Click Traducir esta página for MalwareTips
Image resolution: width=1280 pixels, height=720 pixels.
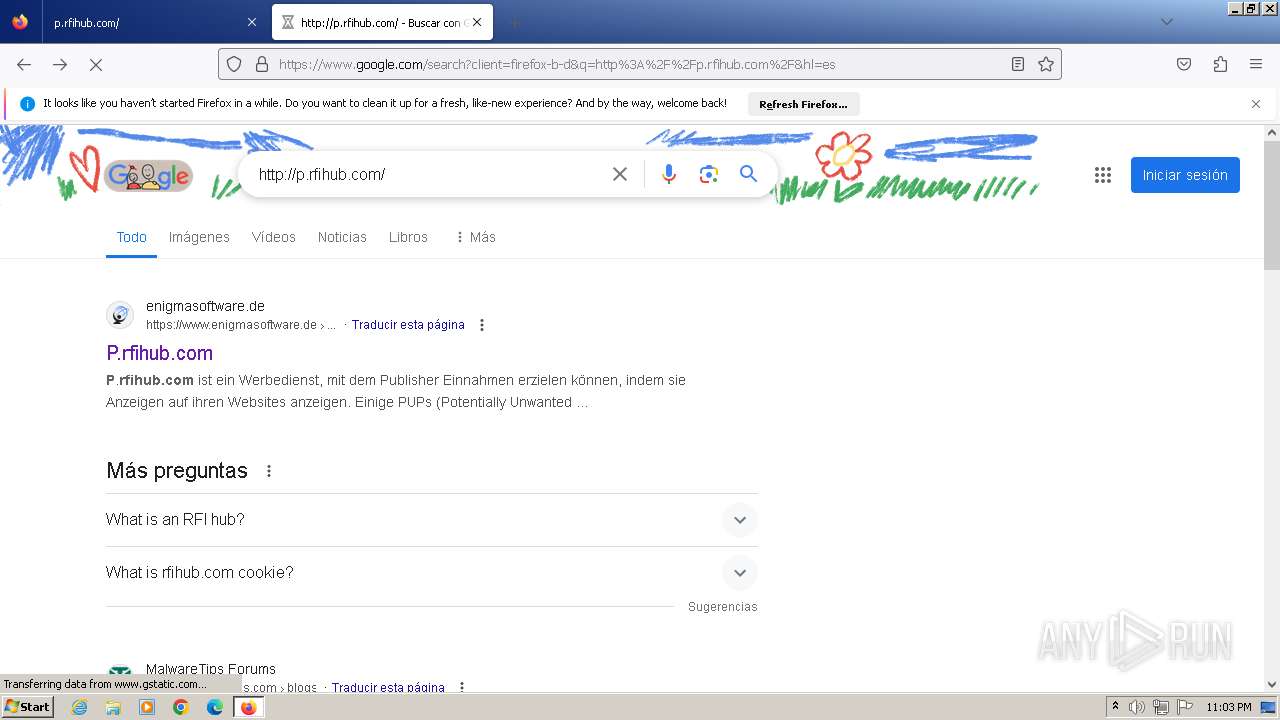(388, 687)
